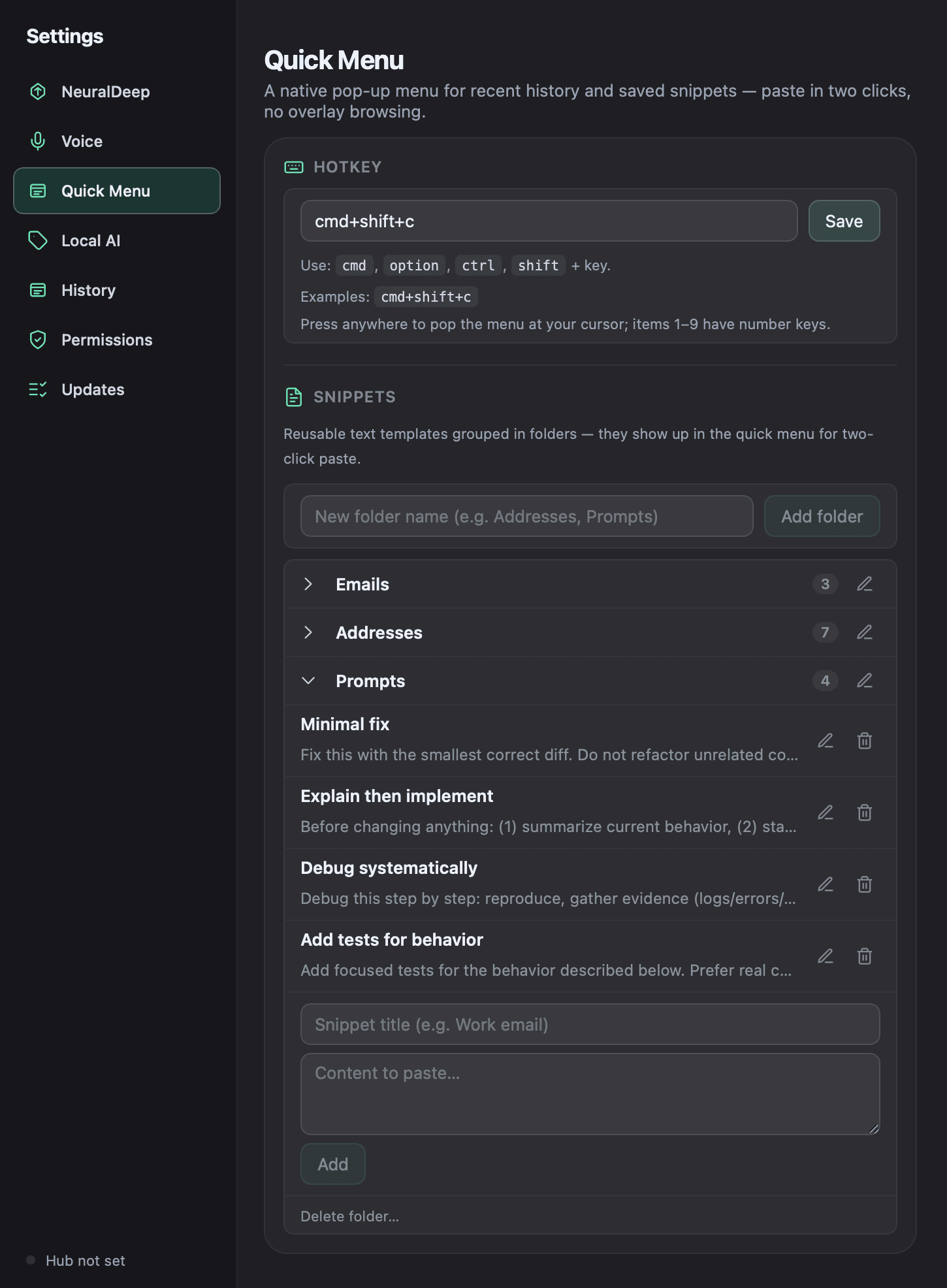Click pencil icon for Prompts folder

(x=865, y=681)
